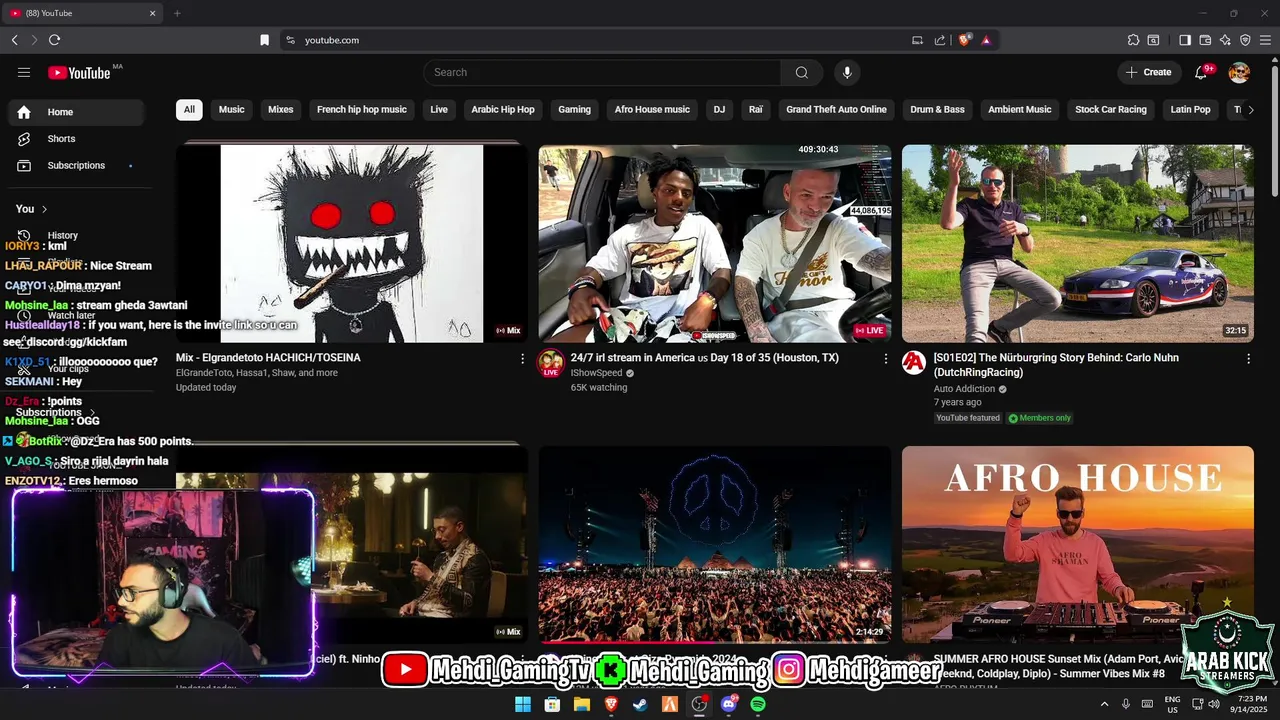Select the DJ filter chip

tap(719, 109)
